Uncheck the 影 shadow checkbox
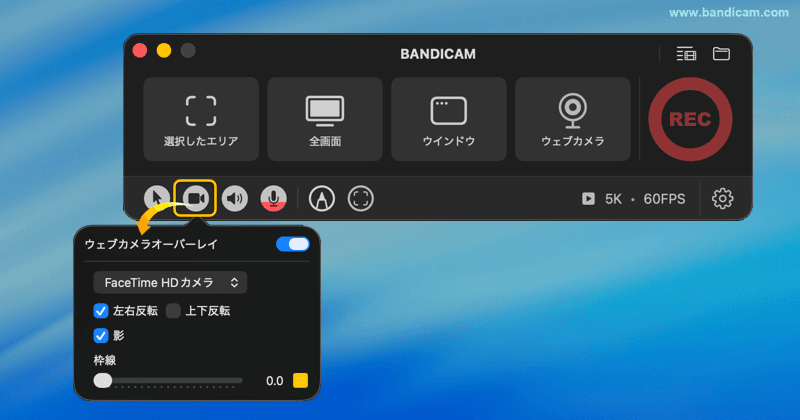 click(x=101, y=336)
